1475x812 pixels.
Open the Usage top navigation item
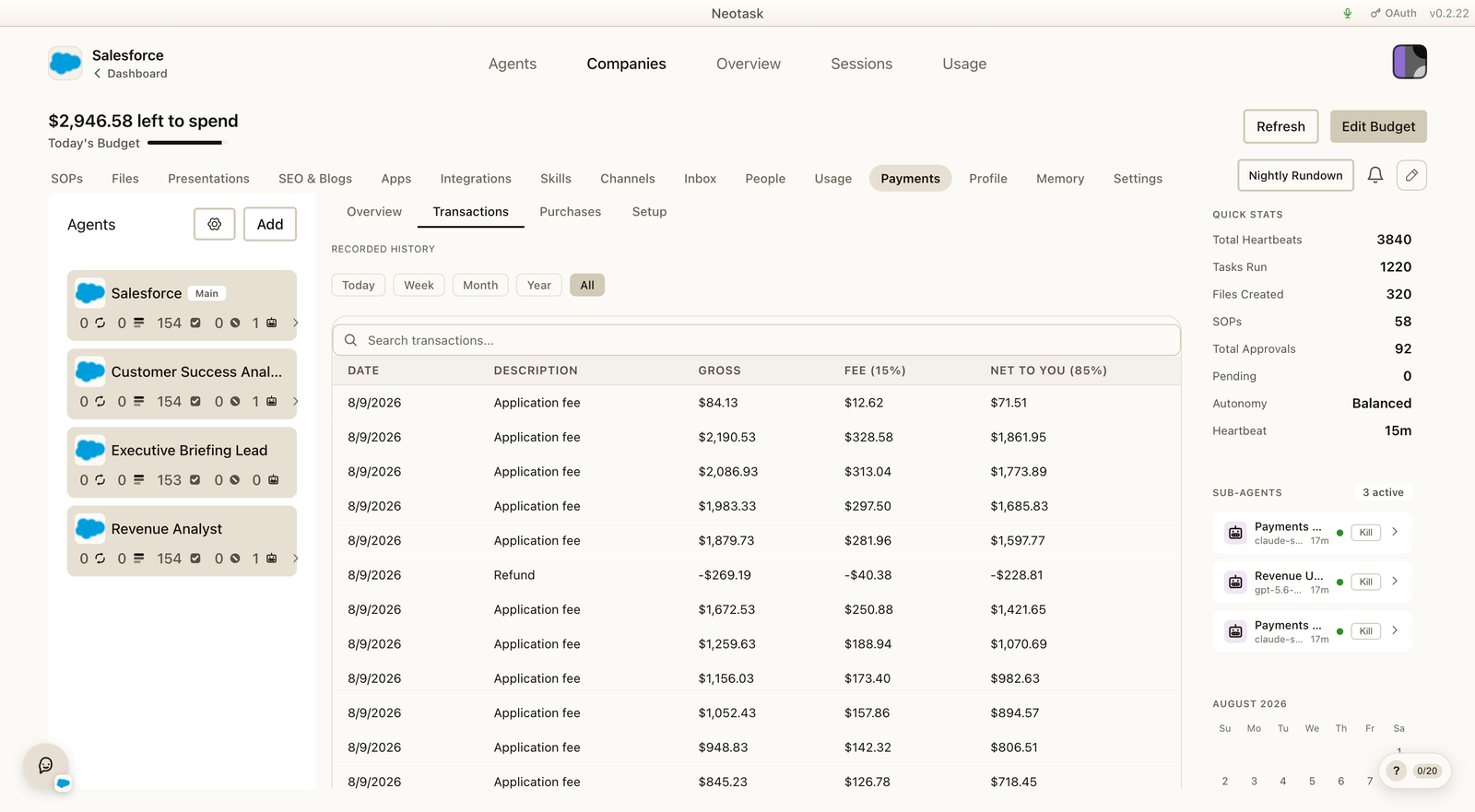pos(964,64)
